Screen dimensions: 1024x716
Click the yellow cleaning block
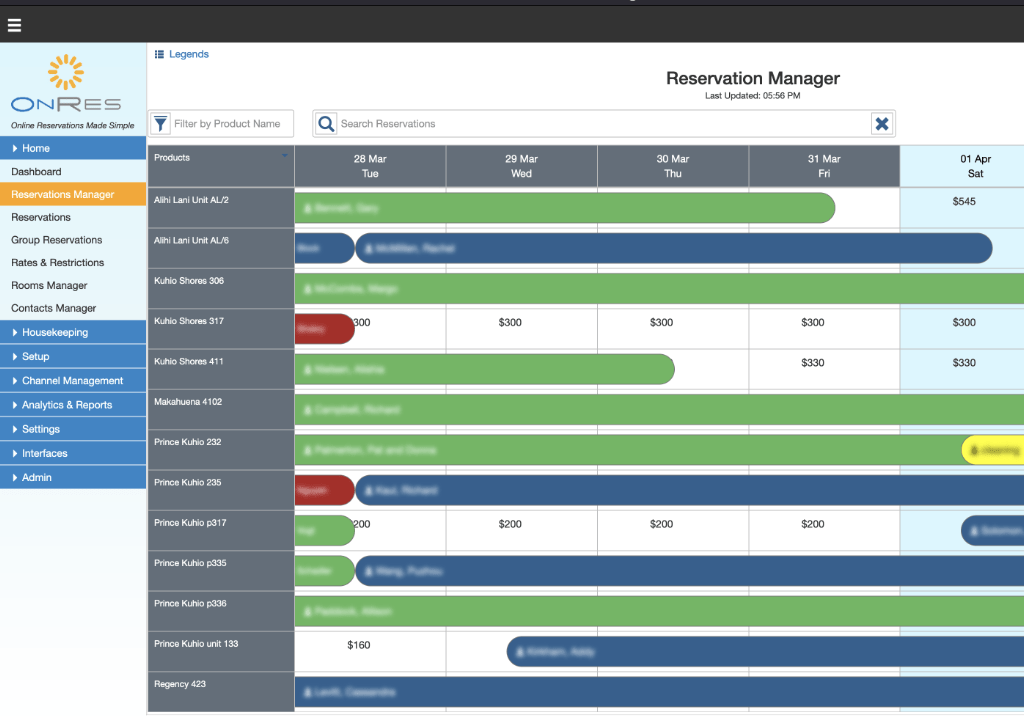point(992,451)
